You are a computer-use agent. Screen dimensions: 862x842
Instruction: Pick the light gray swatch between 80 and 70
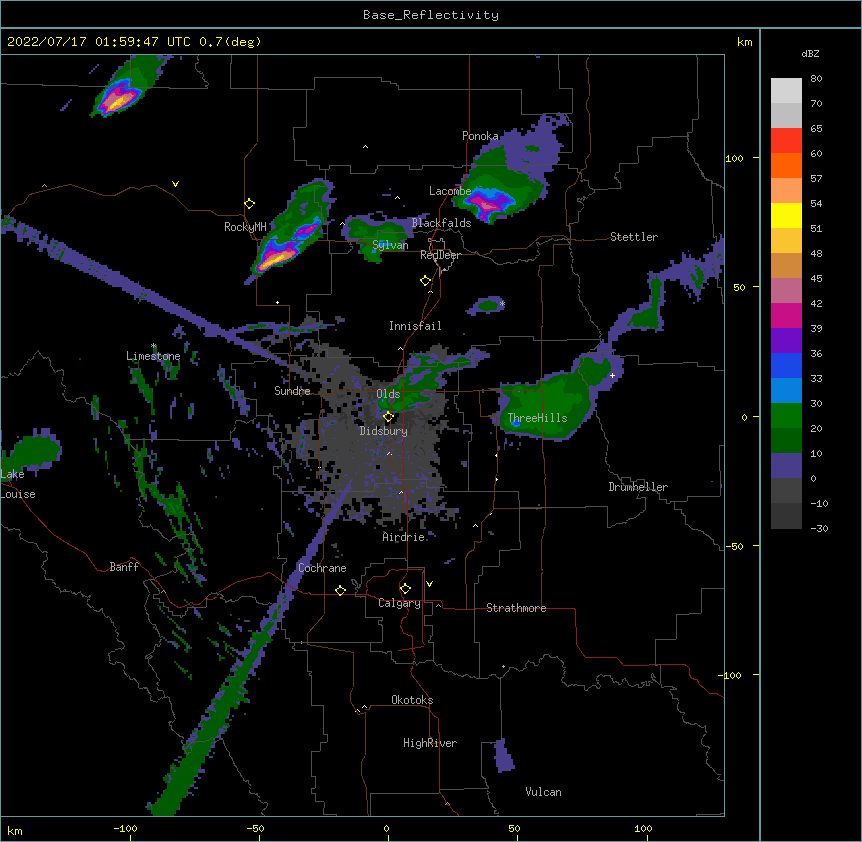pos(786,91)
